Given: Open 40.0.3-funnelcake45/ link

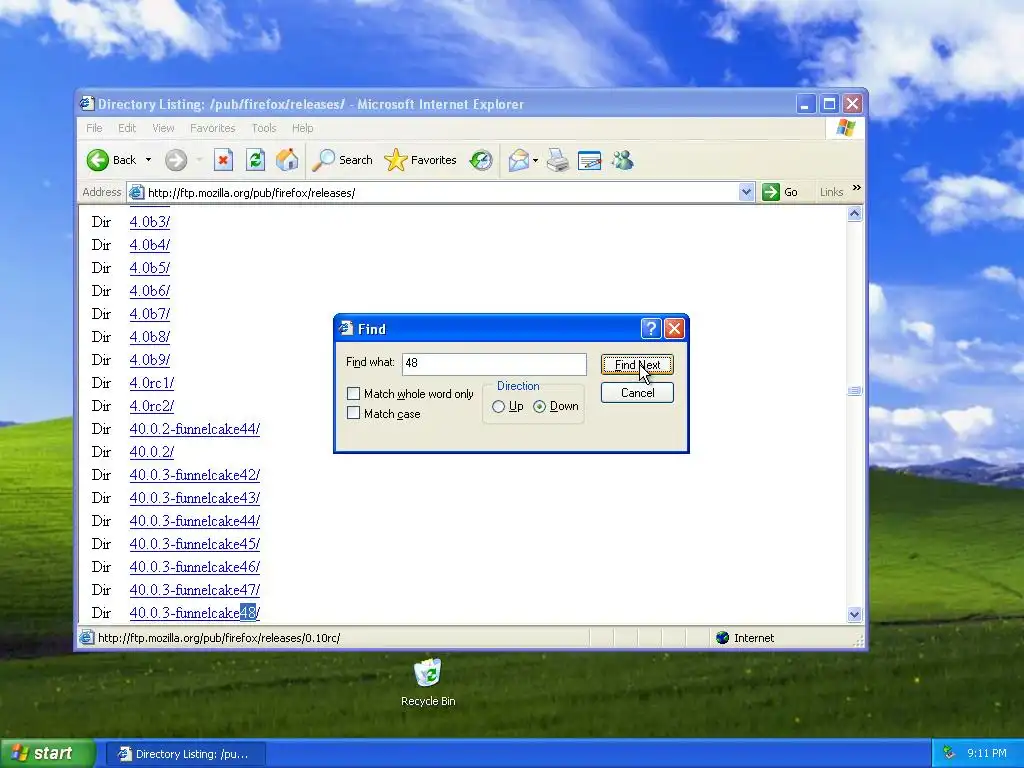Looking at the screenshot, I should (x=195, y=544).
